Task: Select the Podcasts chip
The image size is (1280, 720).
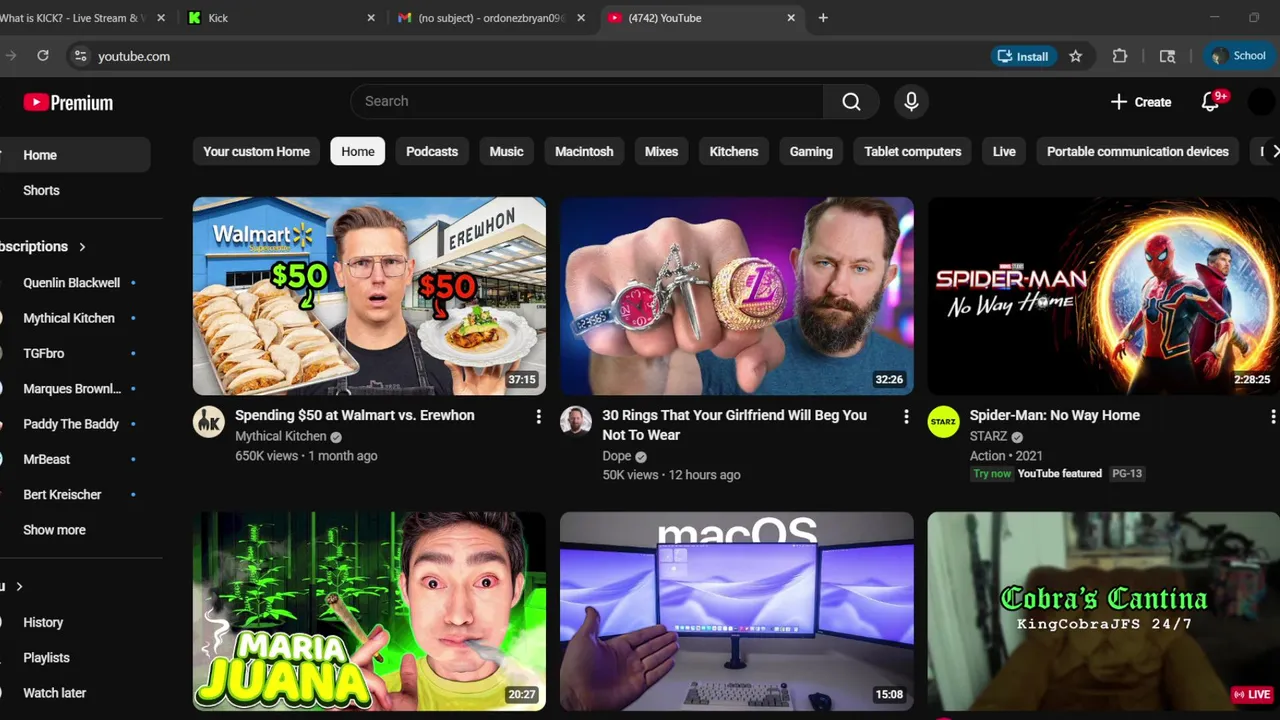Action: pyautogui.click(x=432, y=151)
